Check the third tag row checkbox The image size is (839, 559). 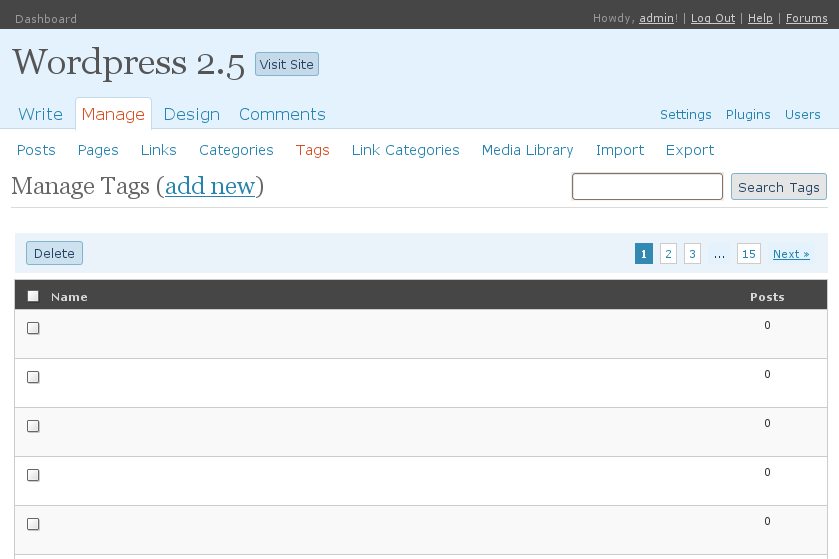[33, 426]
